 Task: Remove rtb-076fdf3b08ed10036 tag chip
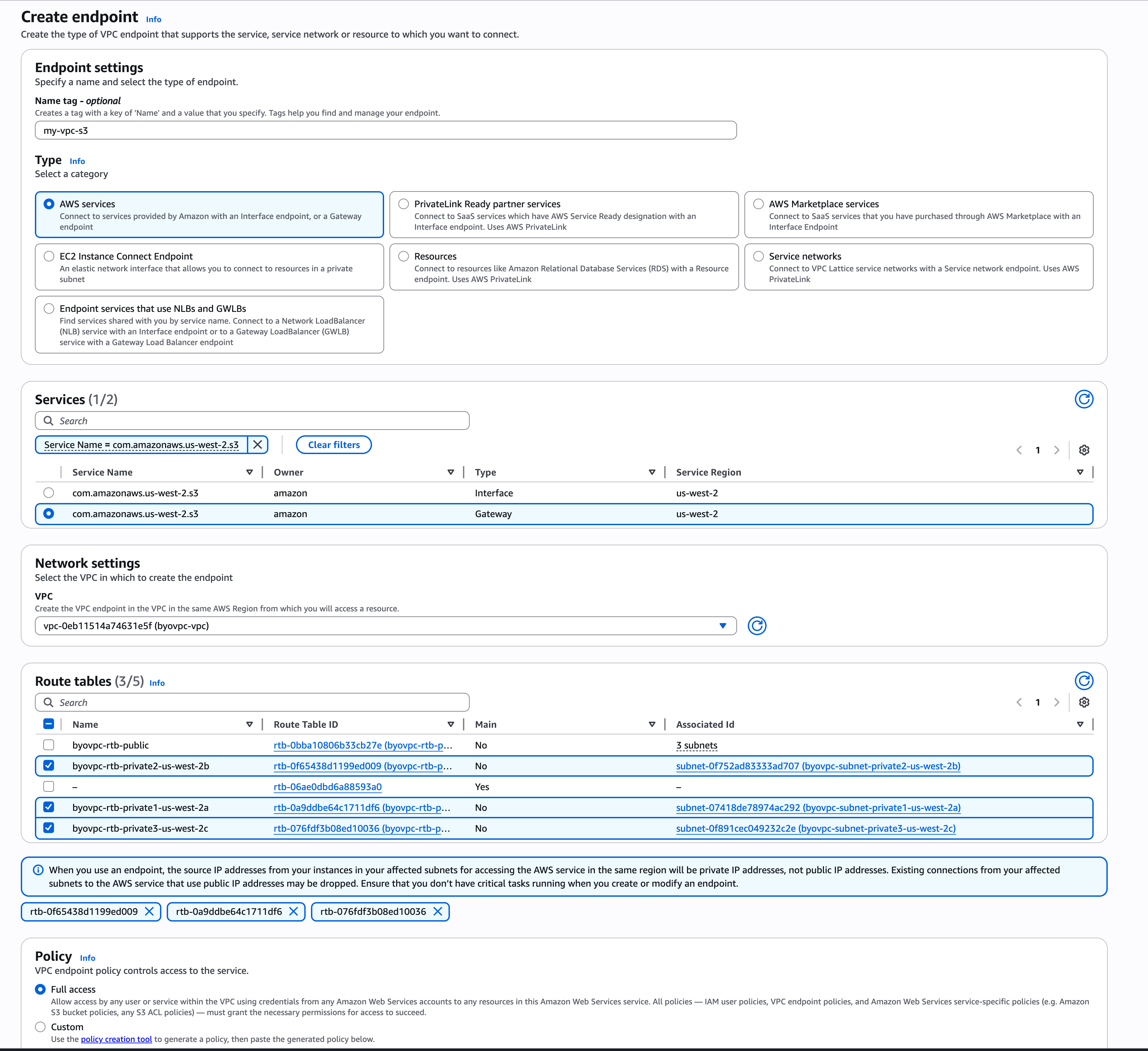(x=437, y=911)
